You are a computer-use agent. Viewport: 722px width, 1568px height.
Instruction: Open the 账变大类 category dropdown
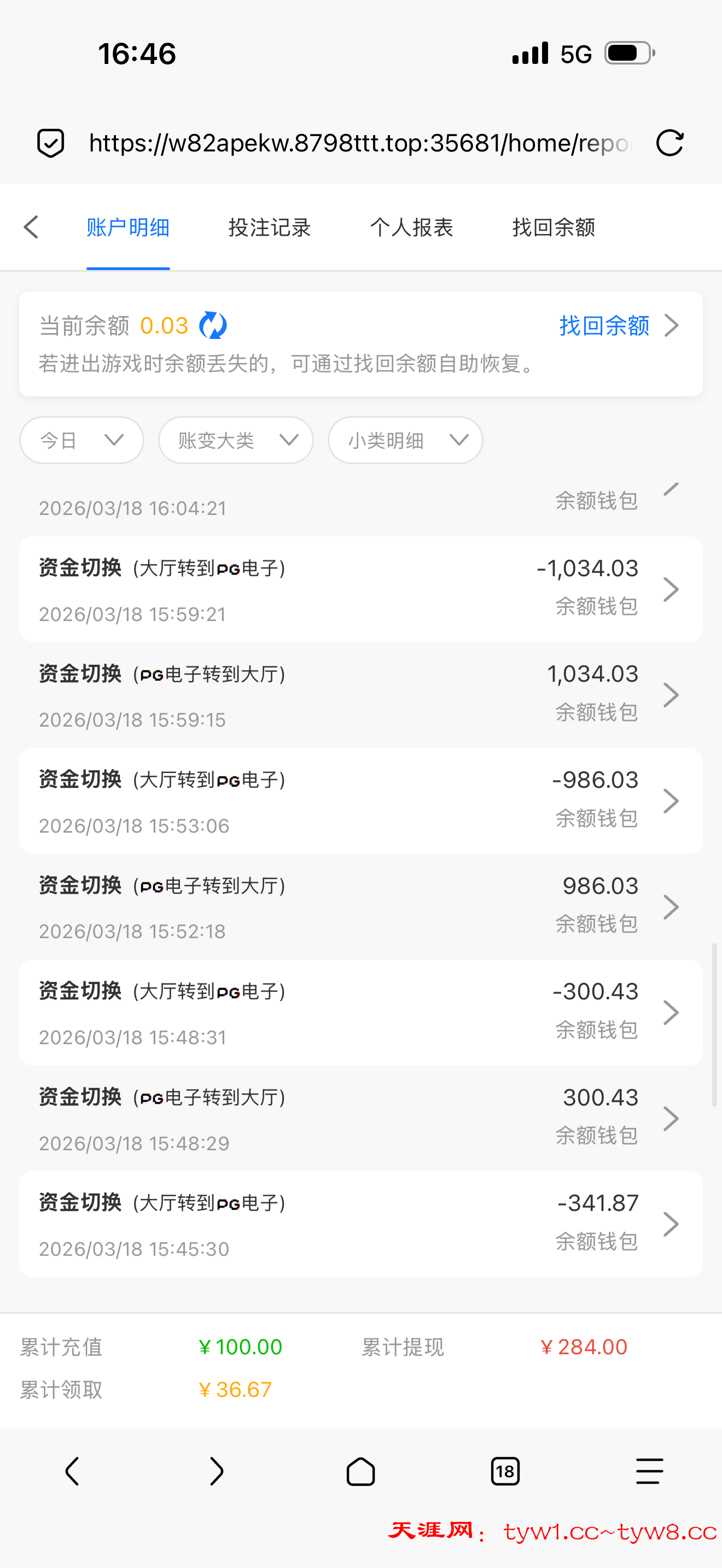tap(236, 440)
